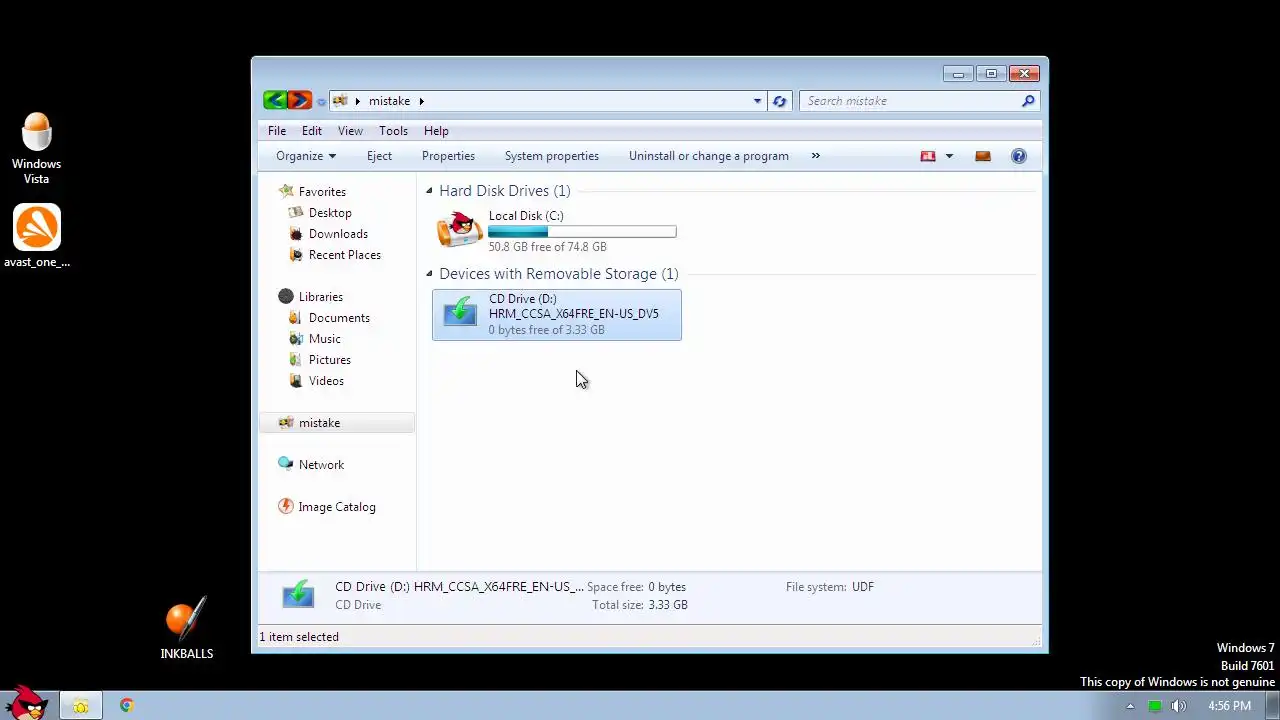The image size is (1280, 720).
Task: Select the Local Disk (C:) drive icon
Action: pos(460,230)
